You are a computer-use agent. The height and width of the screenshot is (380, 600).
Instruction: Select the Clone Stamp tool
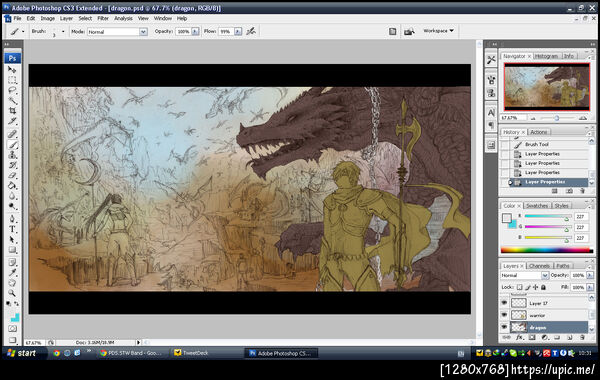tap(12, 155)
